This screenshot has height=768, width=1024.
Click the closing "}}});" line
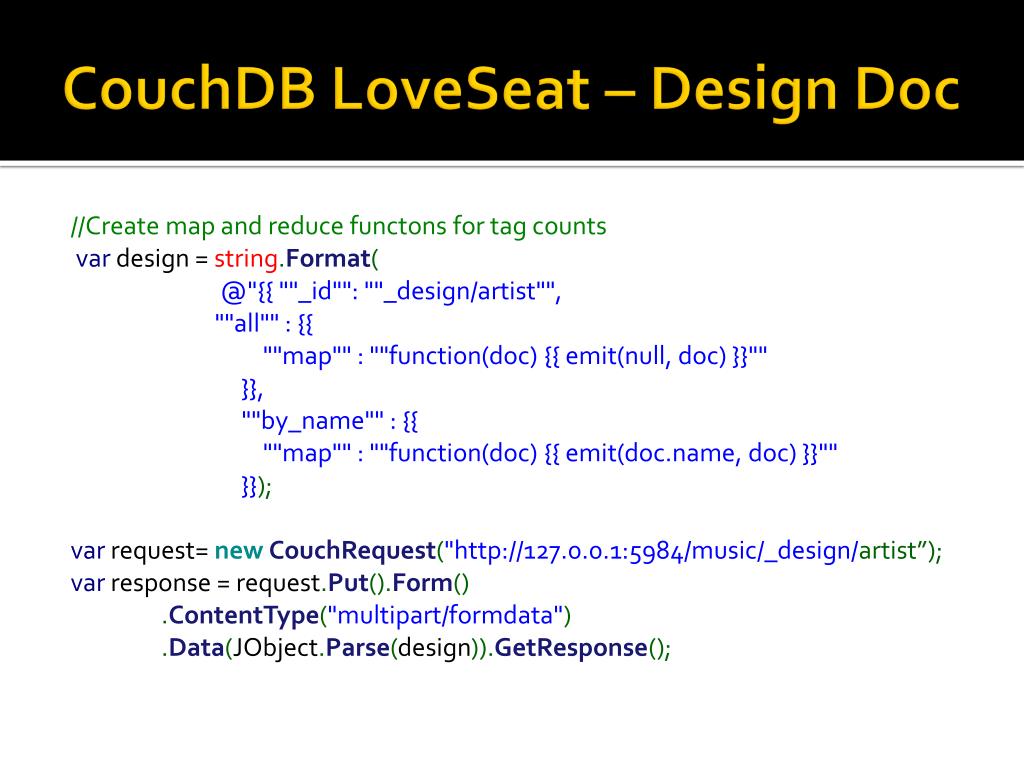257,487
